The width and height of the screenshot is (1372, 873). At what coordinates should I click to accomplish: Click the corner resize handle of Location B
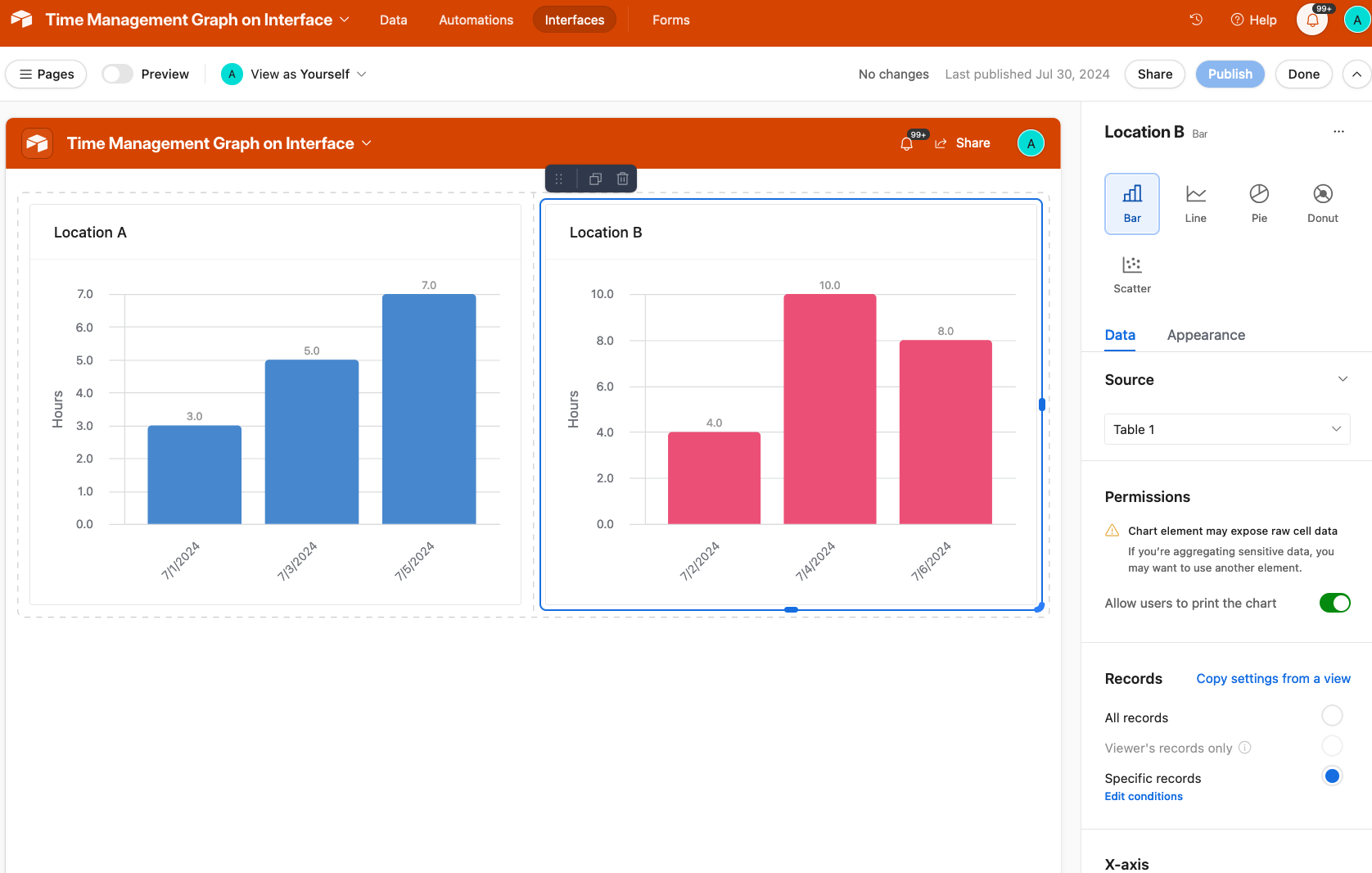1040,608
